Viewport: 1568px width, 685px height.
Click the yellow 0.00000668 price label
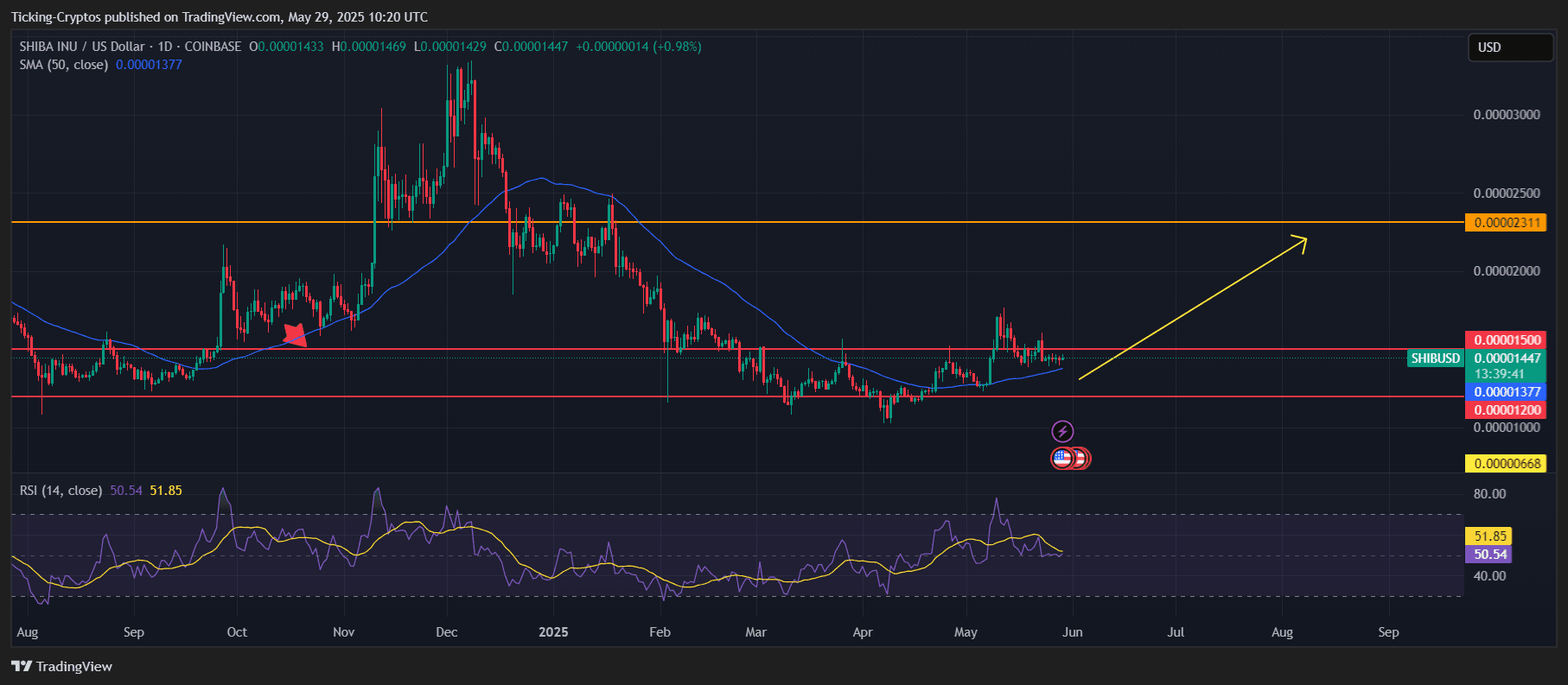[1506, 464]
